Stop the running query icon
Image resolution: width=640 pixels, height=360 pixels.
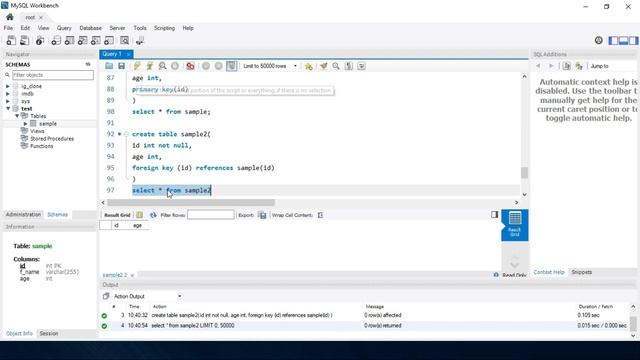175,66
